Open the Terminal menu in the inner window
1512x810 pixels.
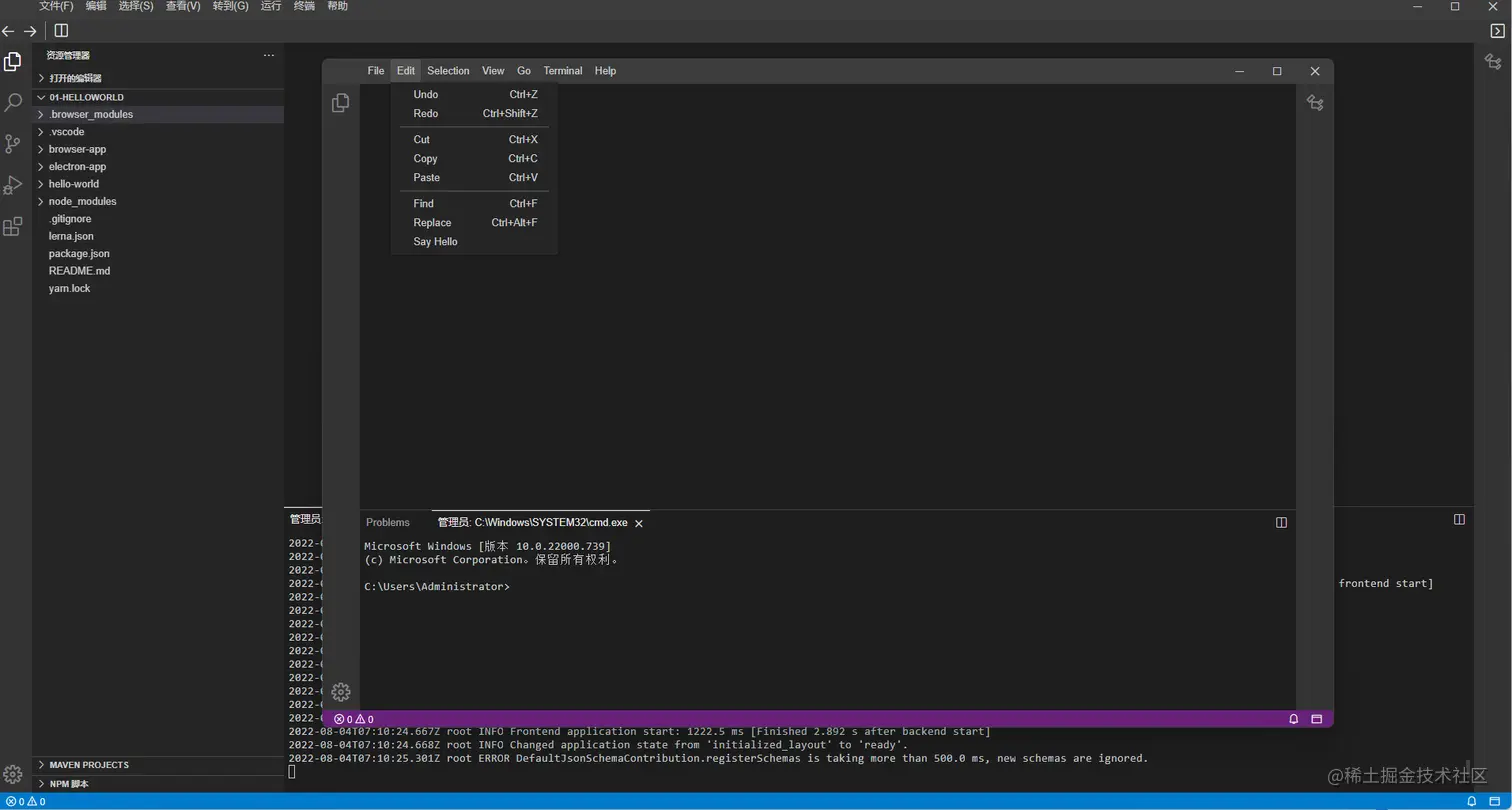coord(563,71)
